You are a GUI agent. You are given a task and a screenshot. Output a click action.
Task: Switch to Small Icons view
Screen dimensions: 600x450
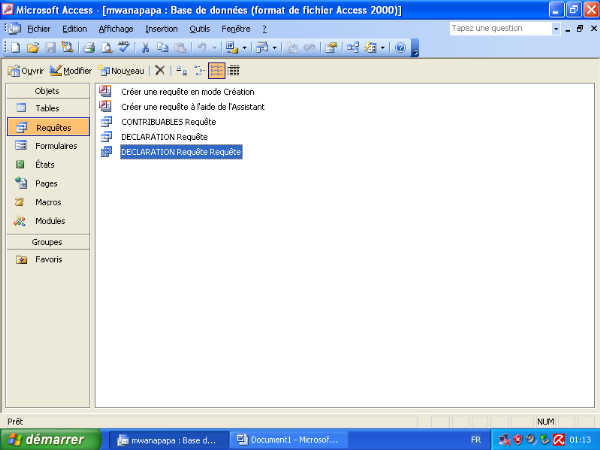199,70
